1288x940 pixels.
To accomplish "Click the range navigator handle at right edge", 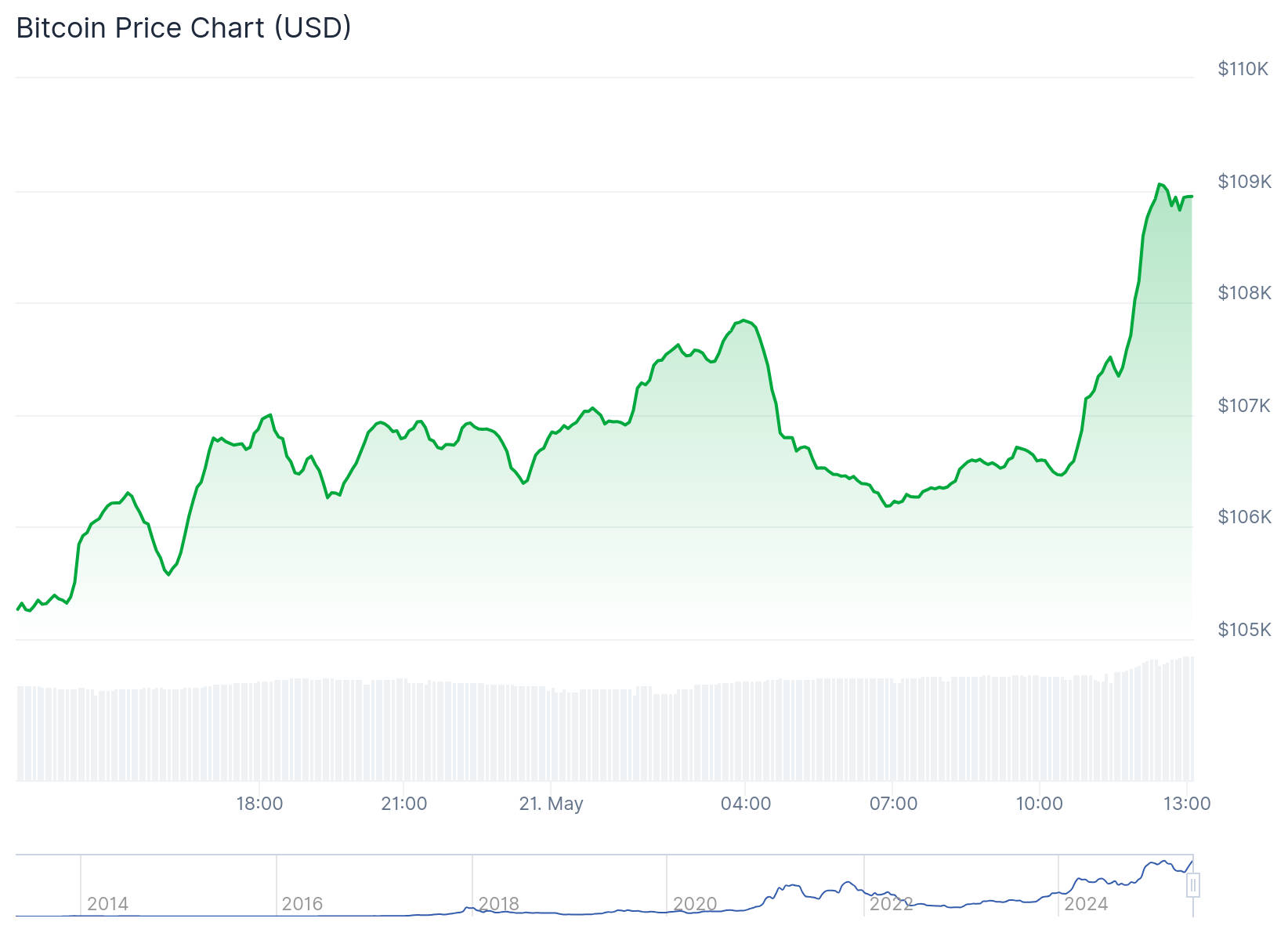I will click(x=1193, y=886).
